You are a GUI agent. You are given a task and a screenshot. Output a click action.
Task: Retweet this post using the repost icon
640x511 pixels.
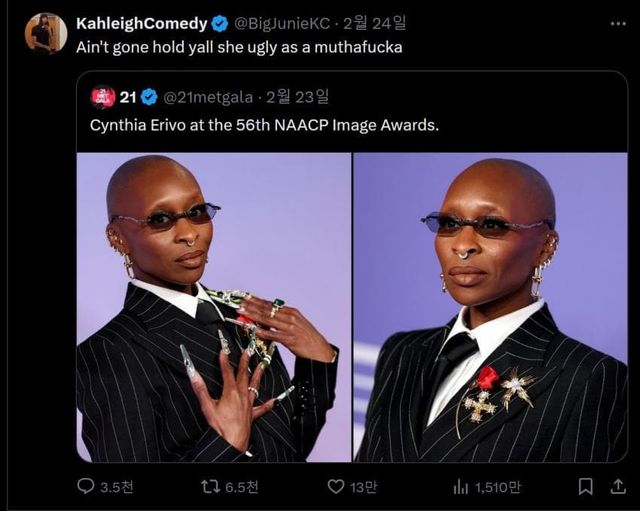pos(211,486)
